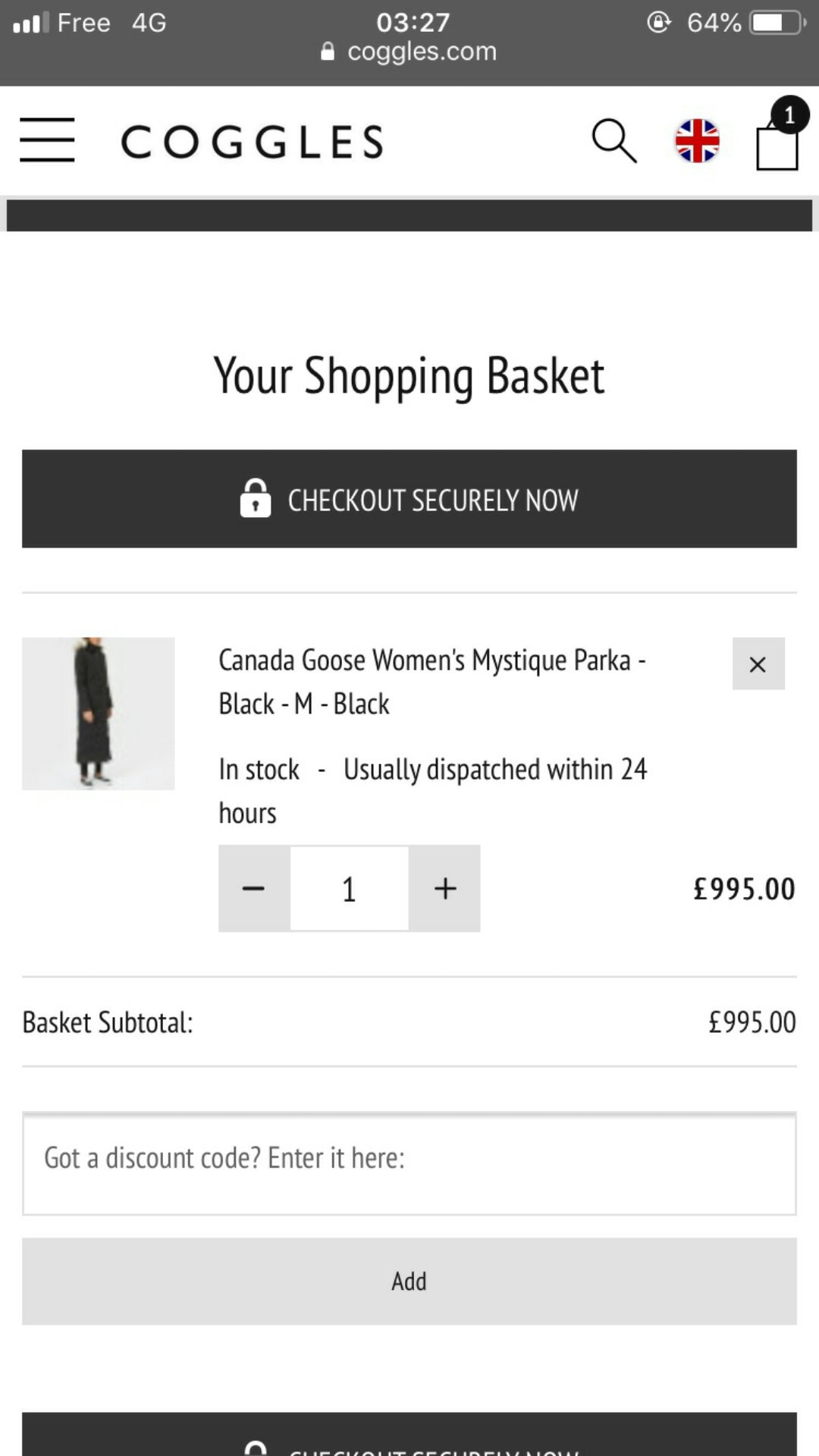Tap the rotation lock status icon
The height and width of the screenshot is (1456, 819).
[x=659, y=23]
